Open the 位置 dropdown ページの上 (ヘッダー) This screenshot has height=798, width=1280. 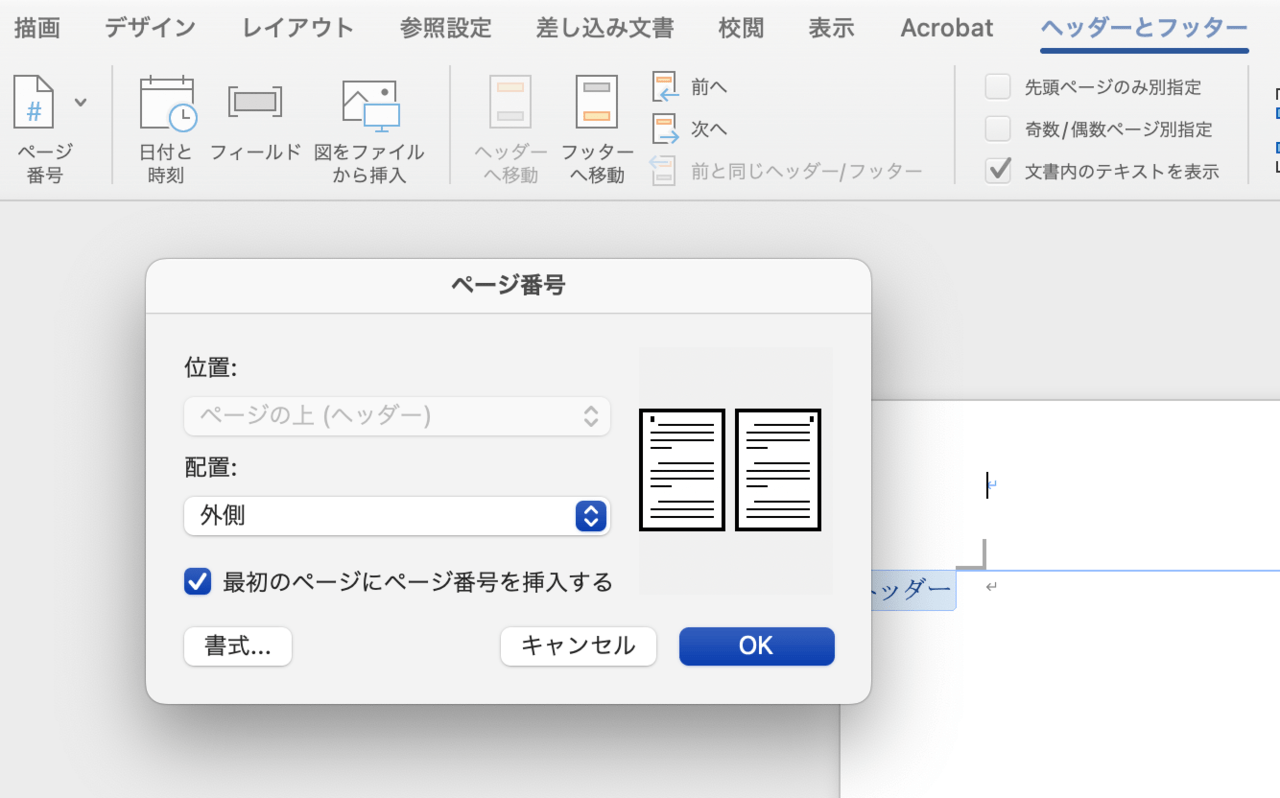[397, 416]
